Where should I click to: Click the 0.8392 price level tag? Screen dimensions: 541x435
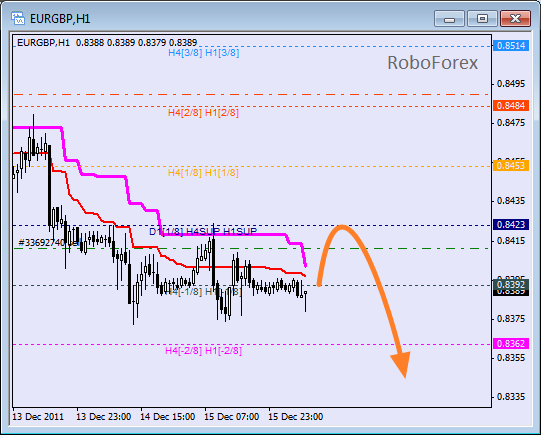click(x=511, y=285)
